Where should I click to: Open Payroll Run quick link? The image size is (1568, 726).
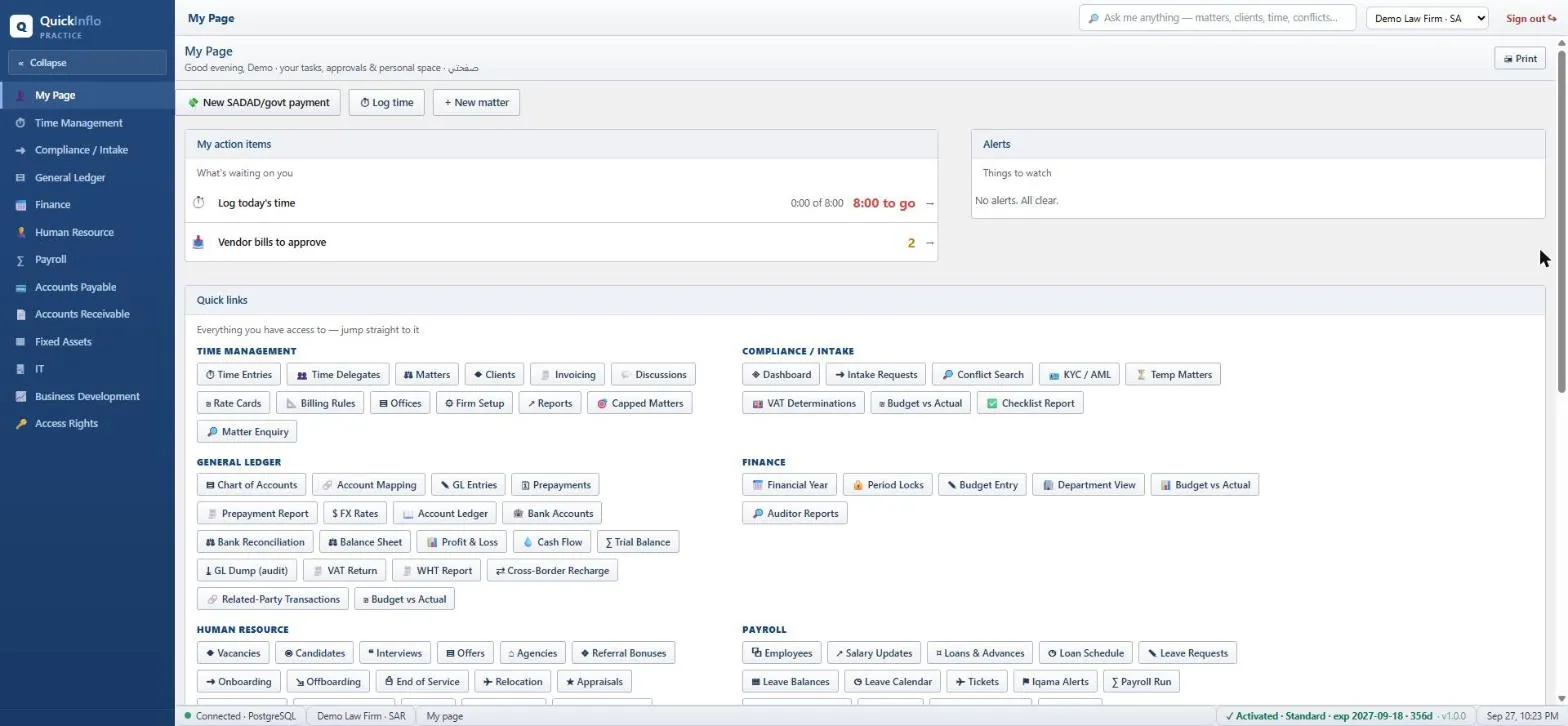click(1141, 682)
